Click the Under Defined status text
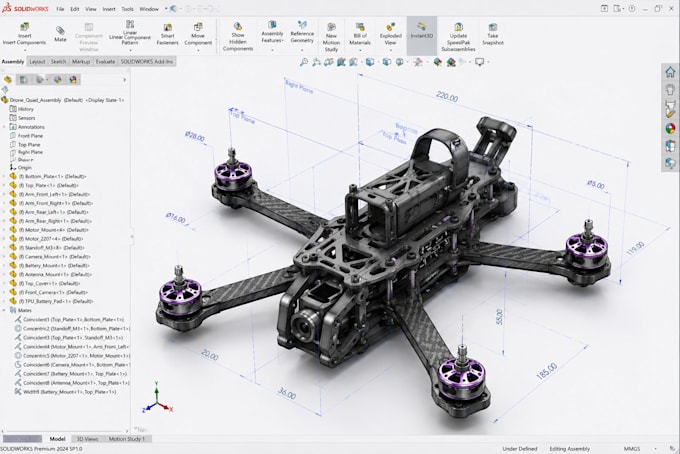 [x=520, y=449]
